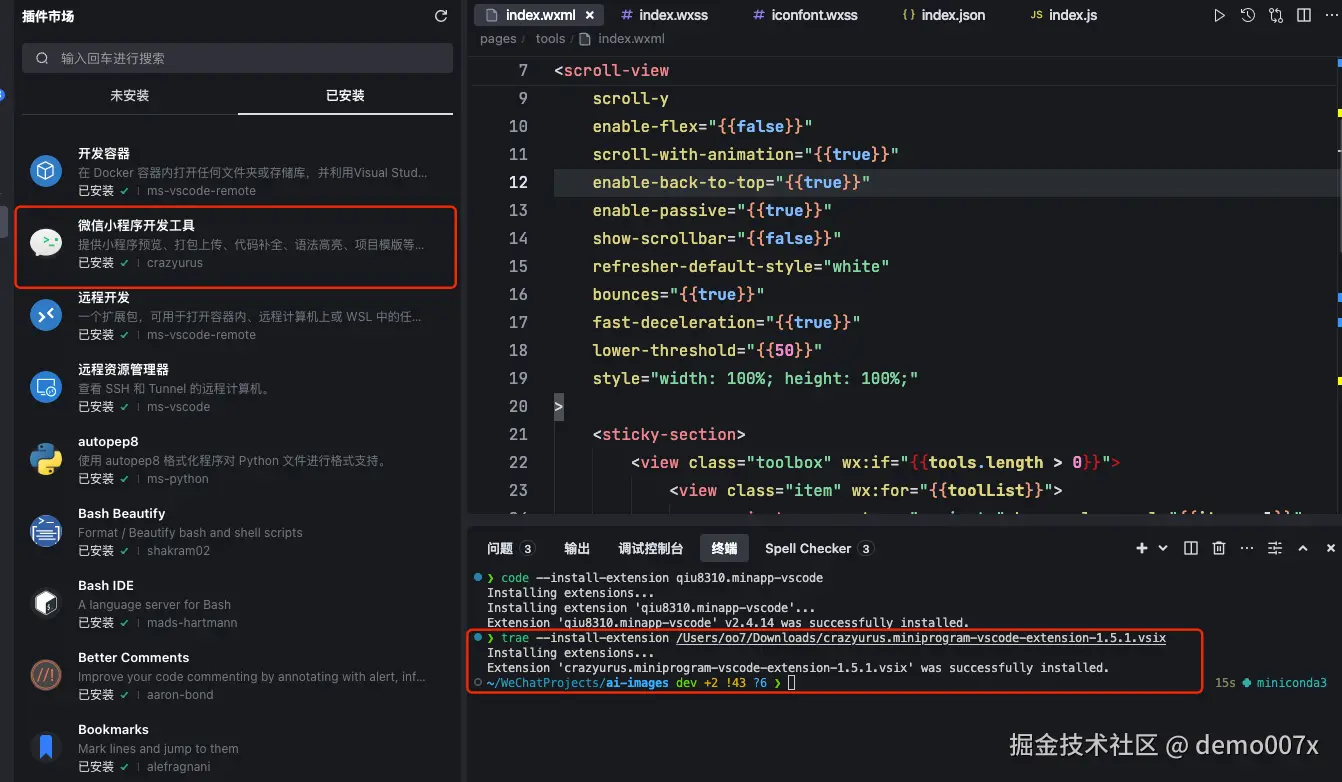This screenshot has height=782, width=1342.
Task: Open the source control compare changes icon
Action: tap(1276, 15)
